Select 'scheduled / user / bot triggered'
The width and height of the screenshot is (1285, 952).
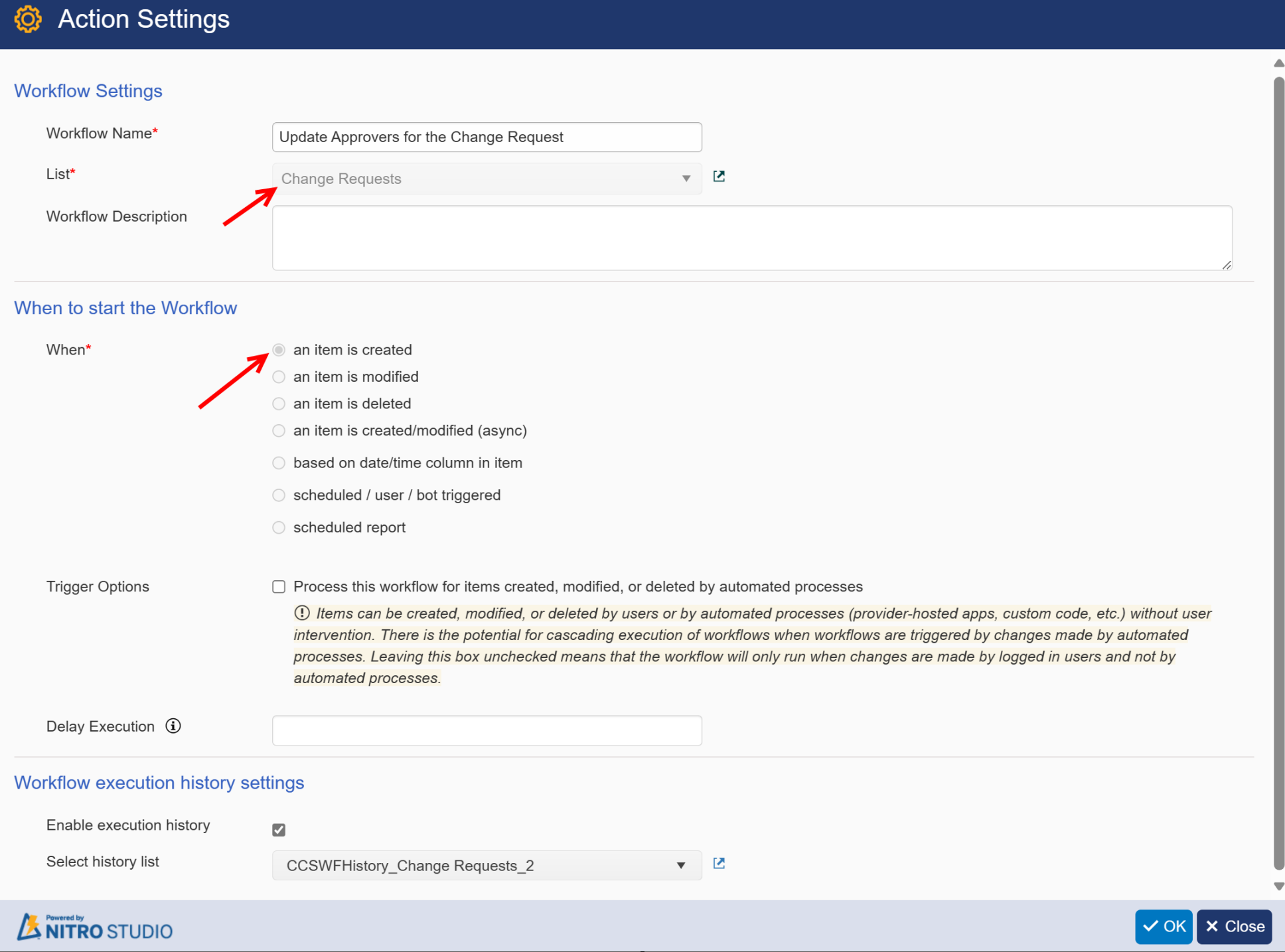279,495
